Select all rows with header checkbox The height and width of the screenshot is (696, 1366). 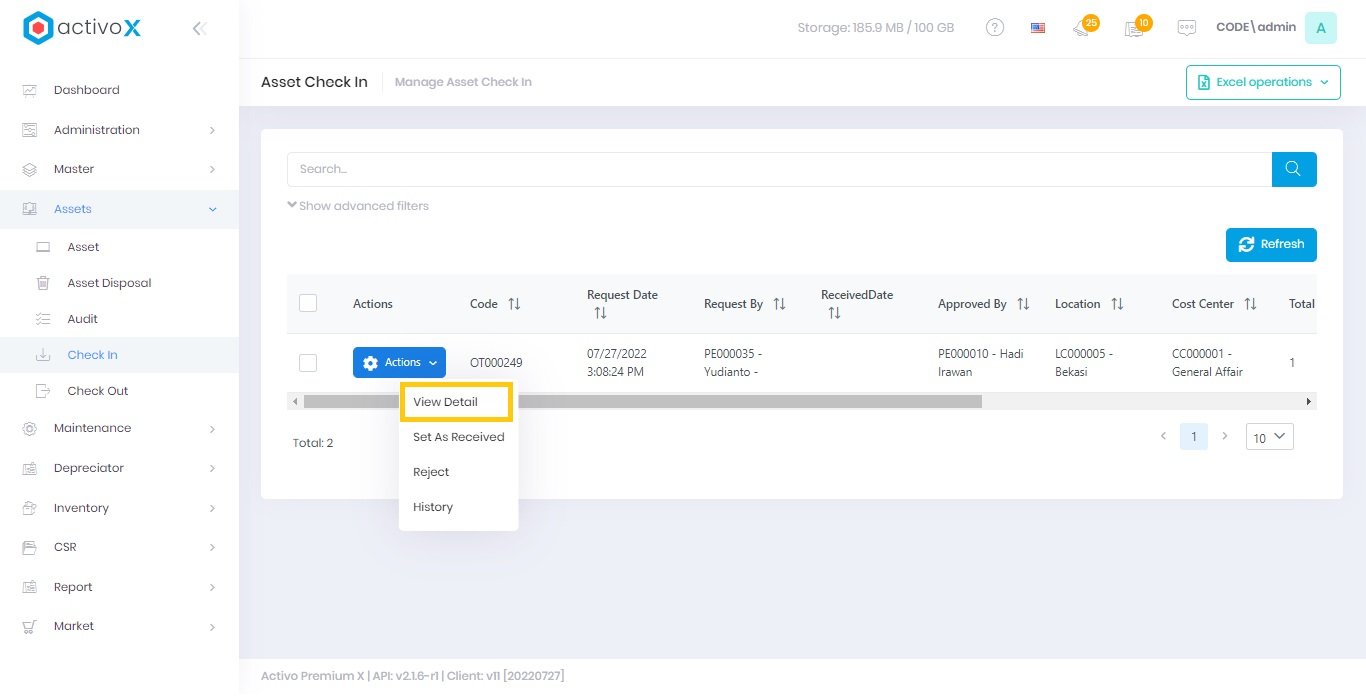tap(308, 303)
